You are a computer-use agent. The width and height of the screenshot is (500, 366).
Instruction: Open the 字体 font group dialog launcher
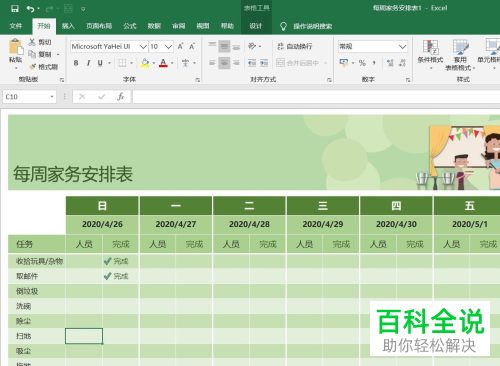198,80
